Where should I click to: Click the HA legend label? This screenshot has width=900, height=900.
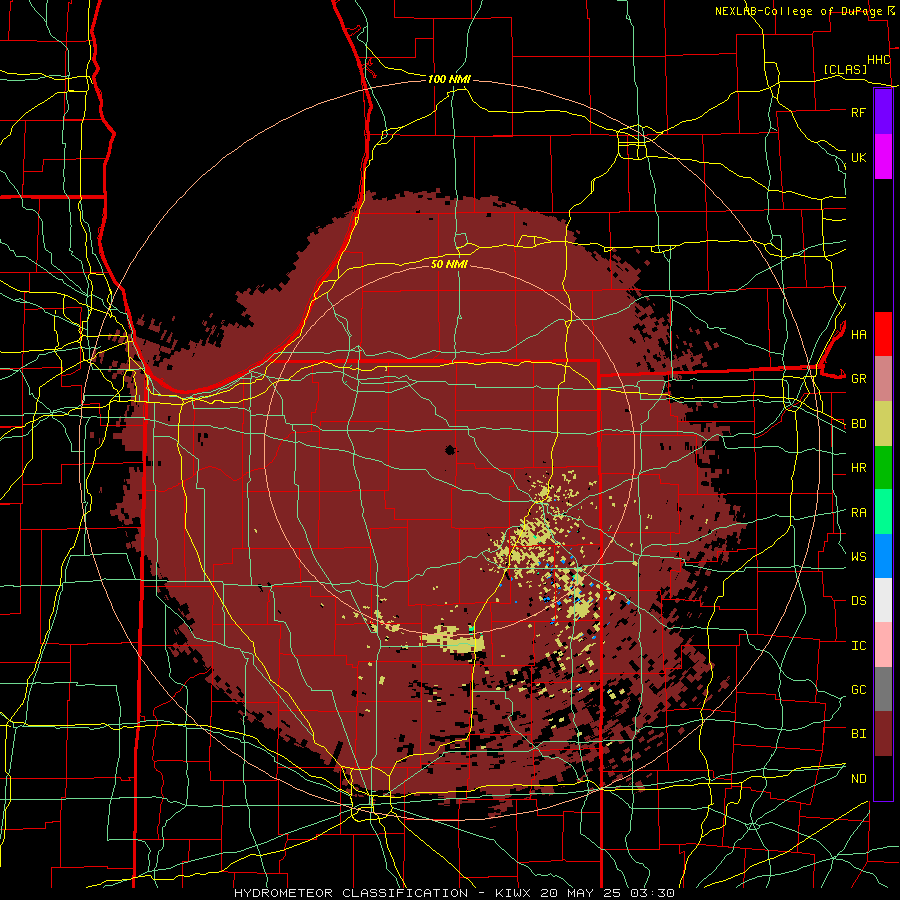pyautogui.click(x=858, y=335)
